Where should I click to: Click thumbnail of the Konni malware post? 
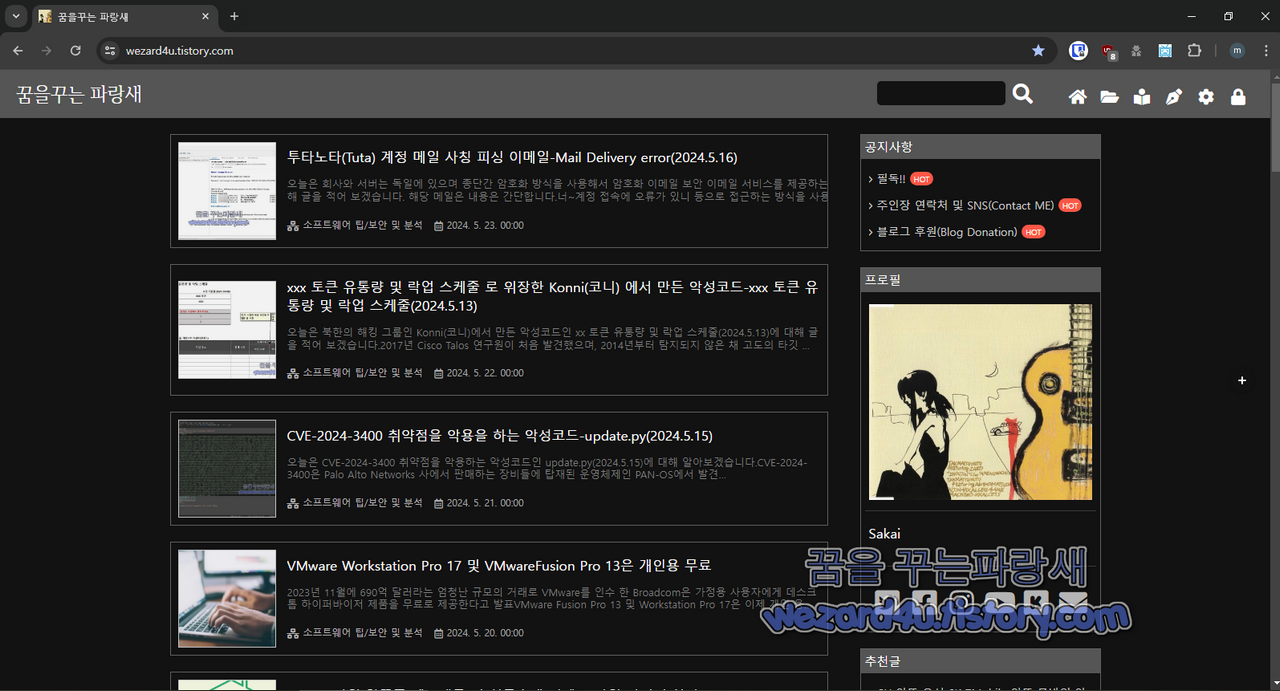227,330
